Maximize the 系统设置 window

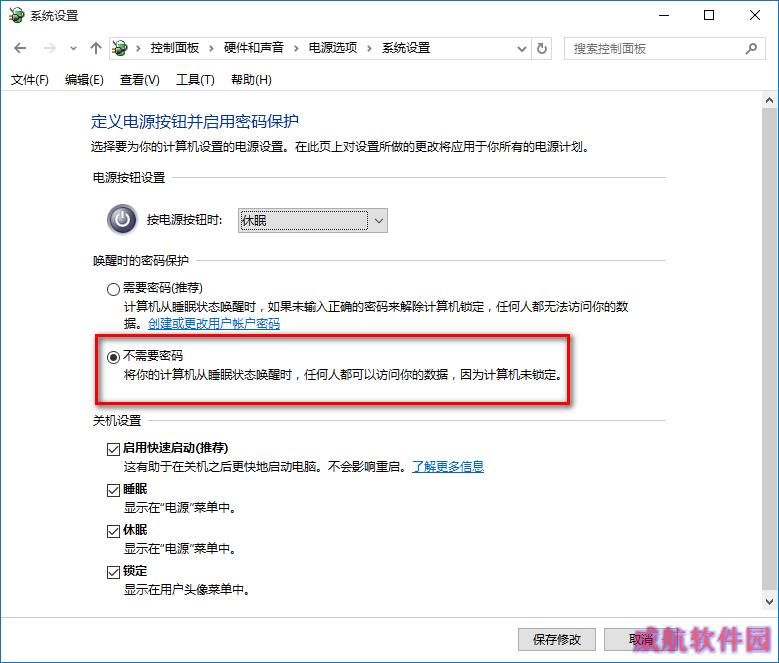coord(709,15)
